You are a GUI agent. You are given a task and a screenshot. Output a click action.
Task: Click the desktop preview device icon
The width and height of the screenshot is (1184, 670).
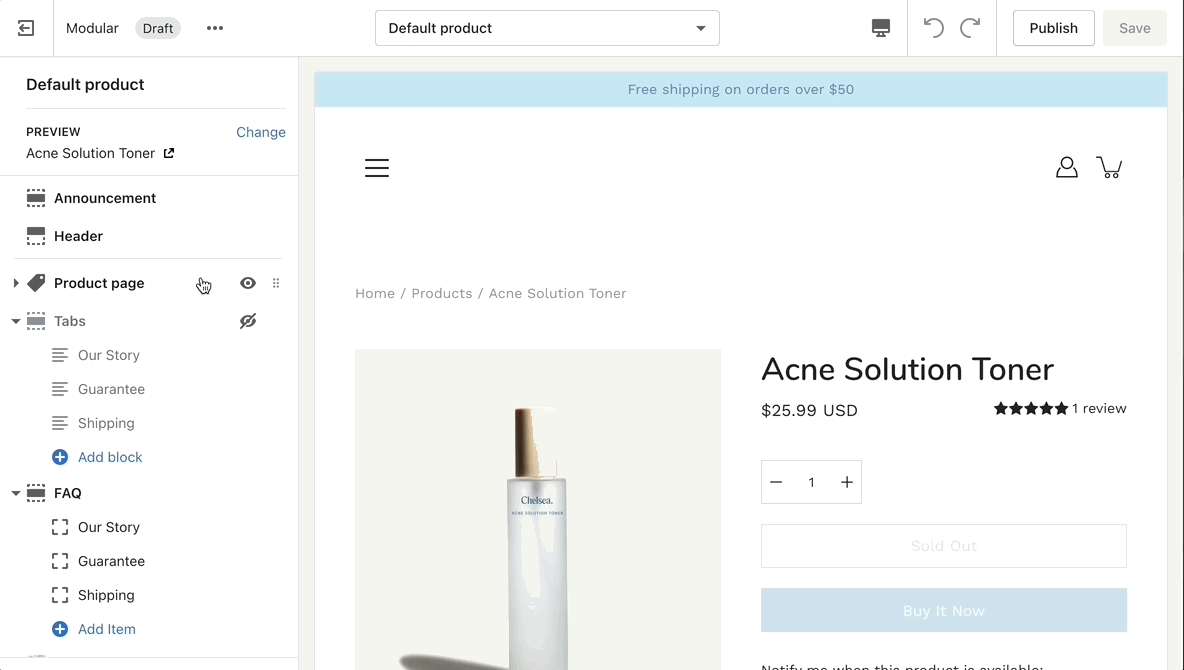tap(881, 28)
